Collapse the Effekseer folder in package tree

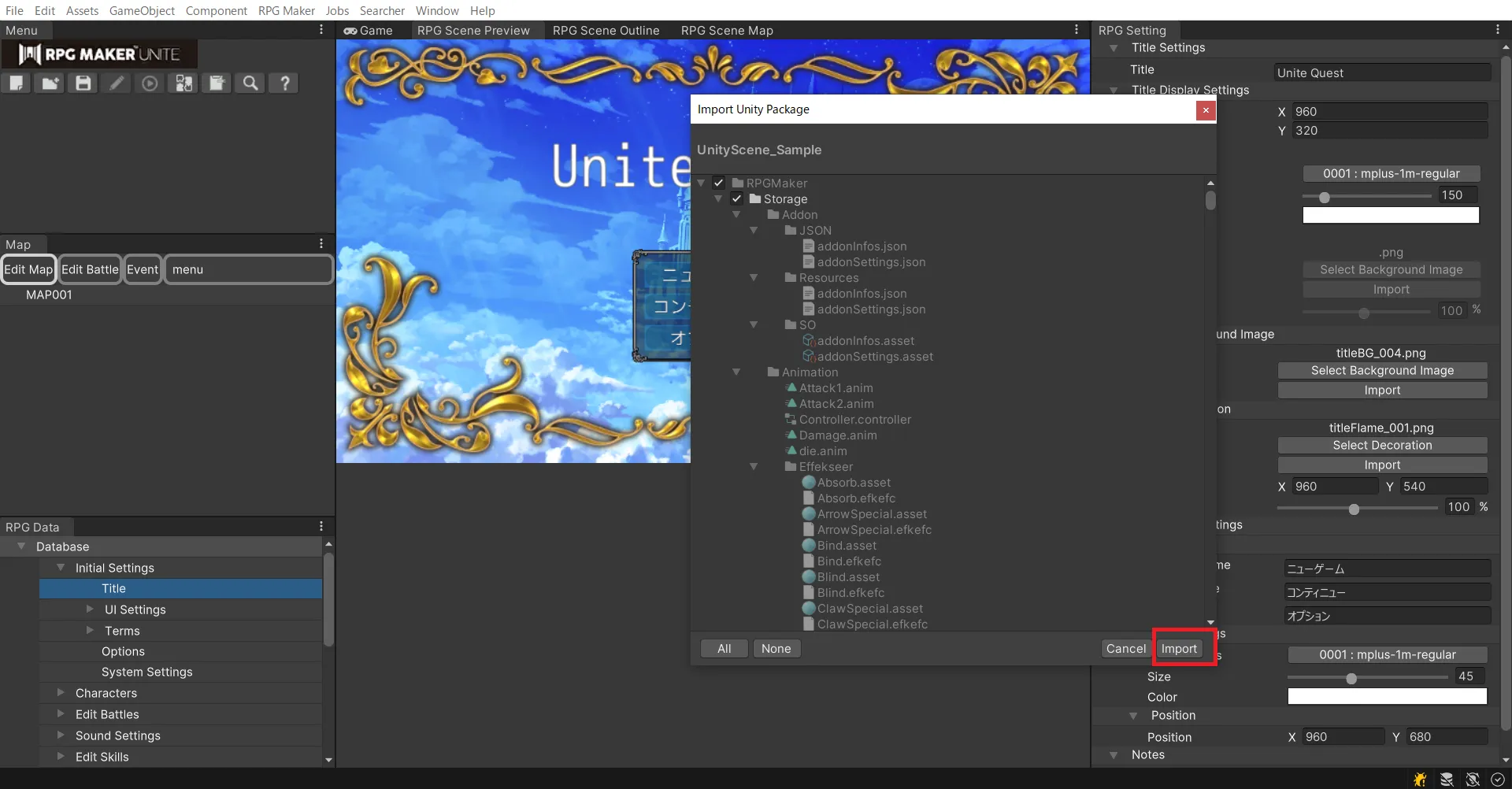754,467
